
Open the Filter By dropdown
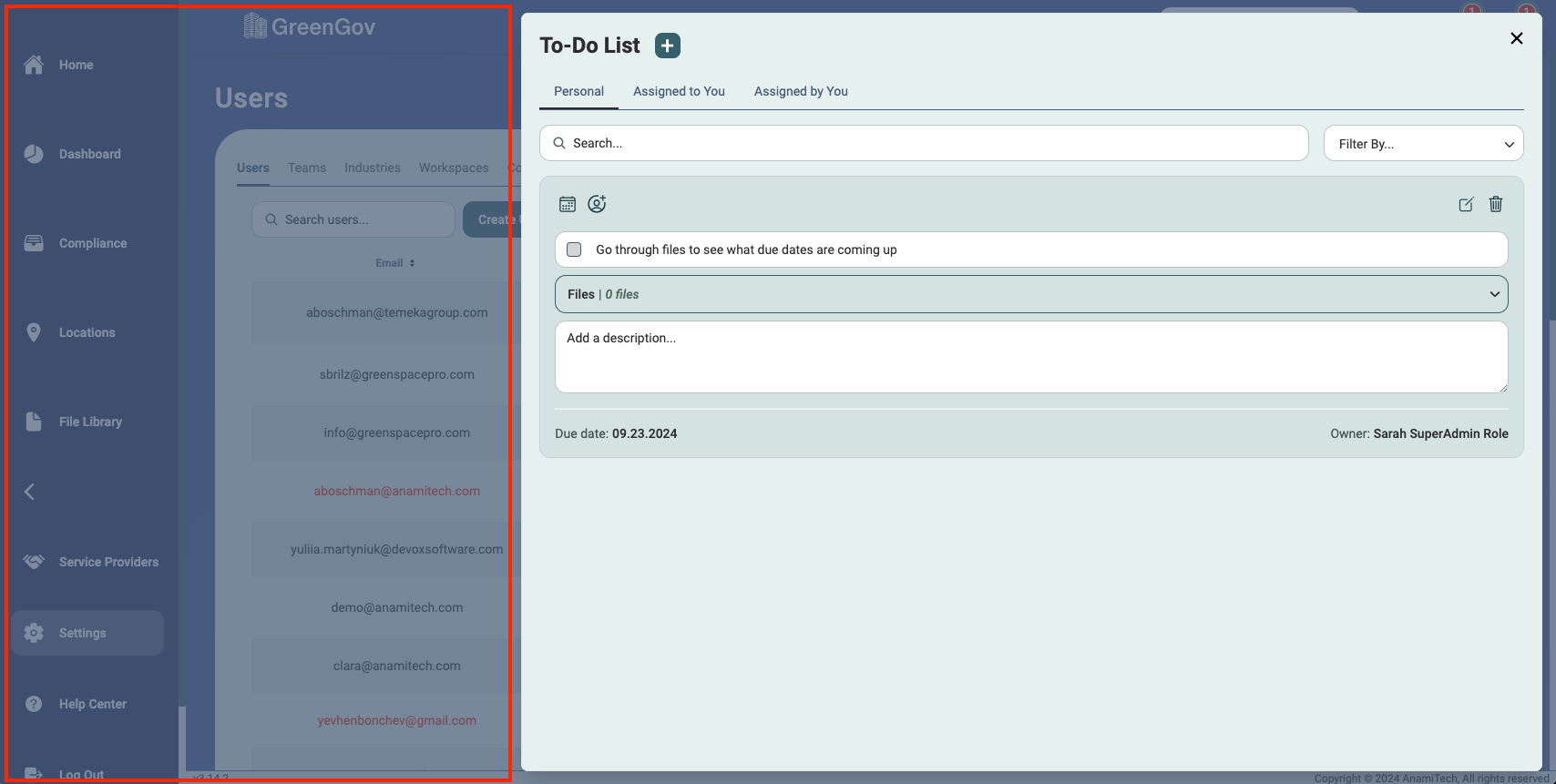(1423, 144)
